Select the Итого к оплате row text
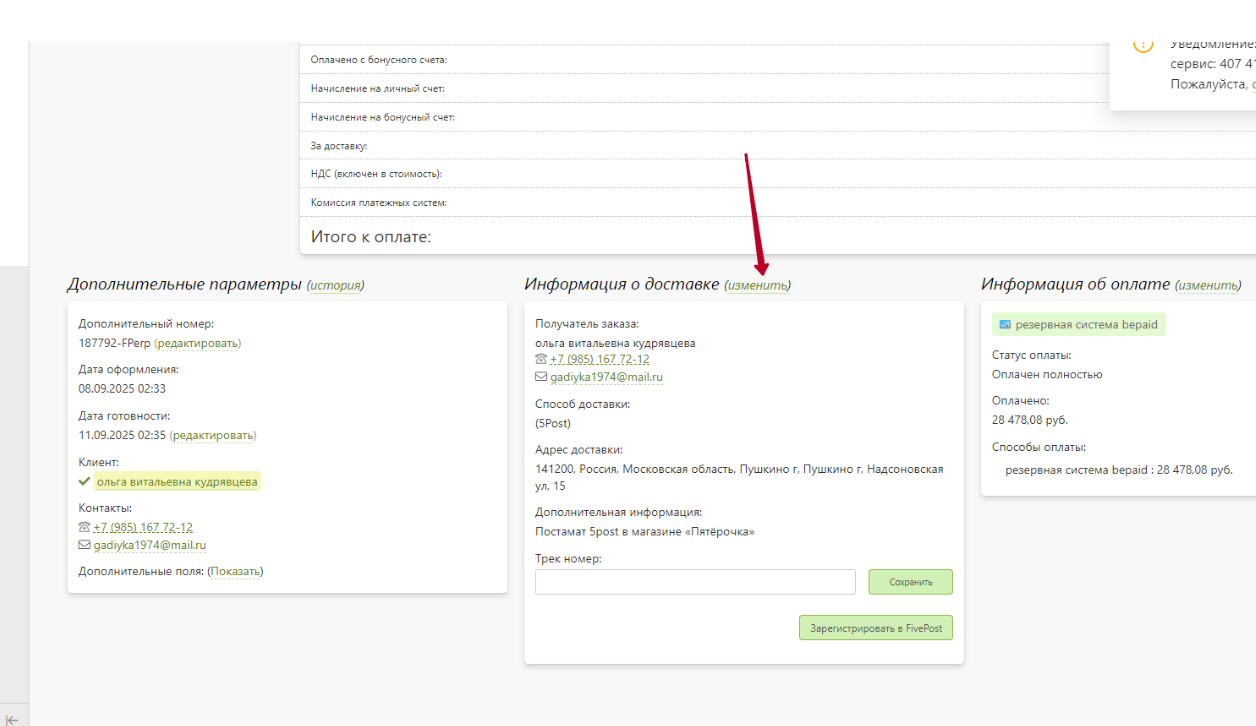Screen dimensions: 1256x726 [x=371, y=237]
